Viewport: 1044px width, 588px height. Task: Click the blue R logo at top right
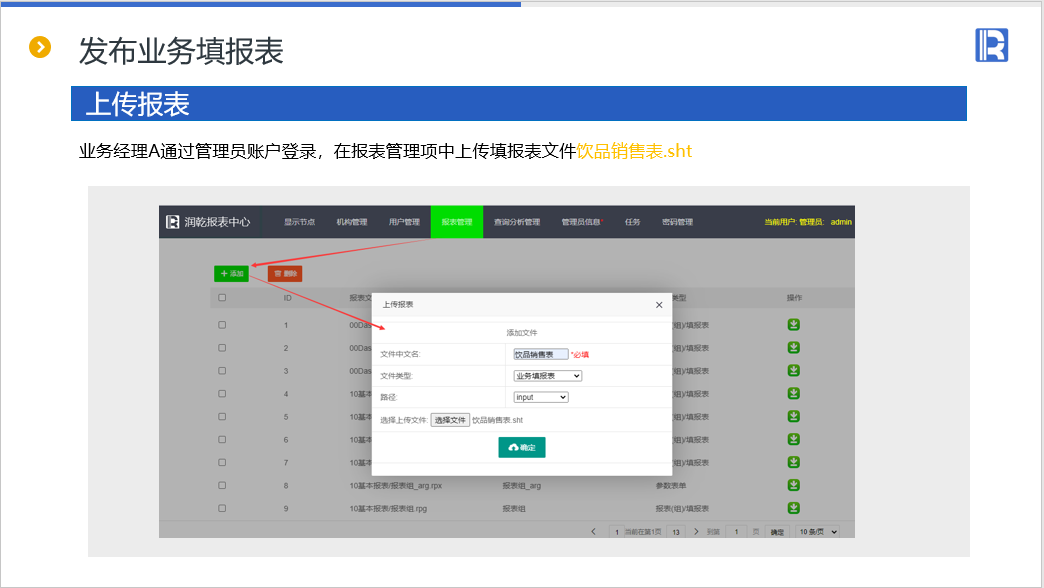point(991,45)
